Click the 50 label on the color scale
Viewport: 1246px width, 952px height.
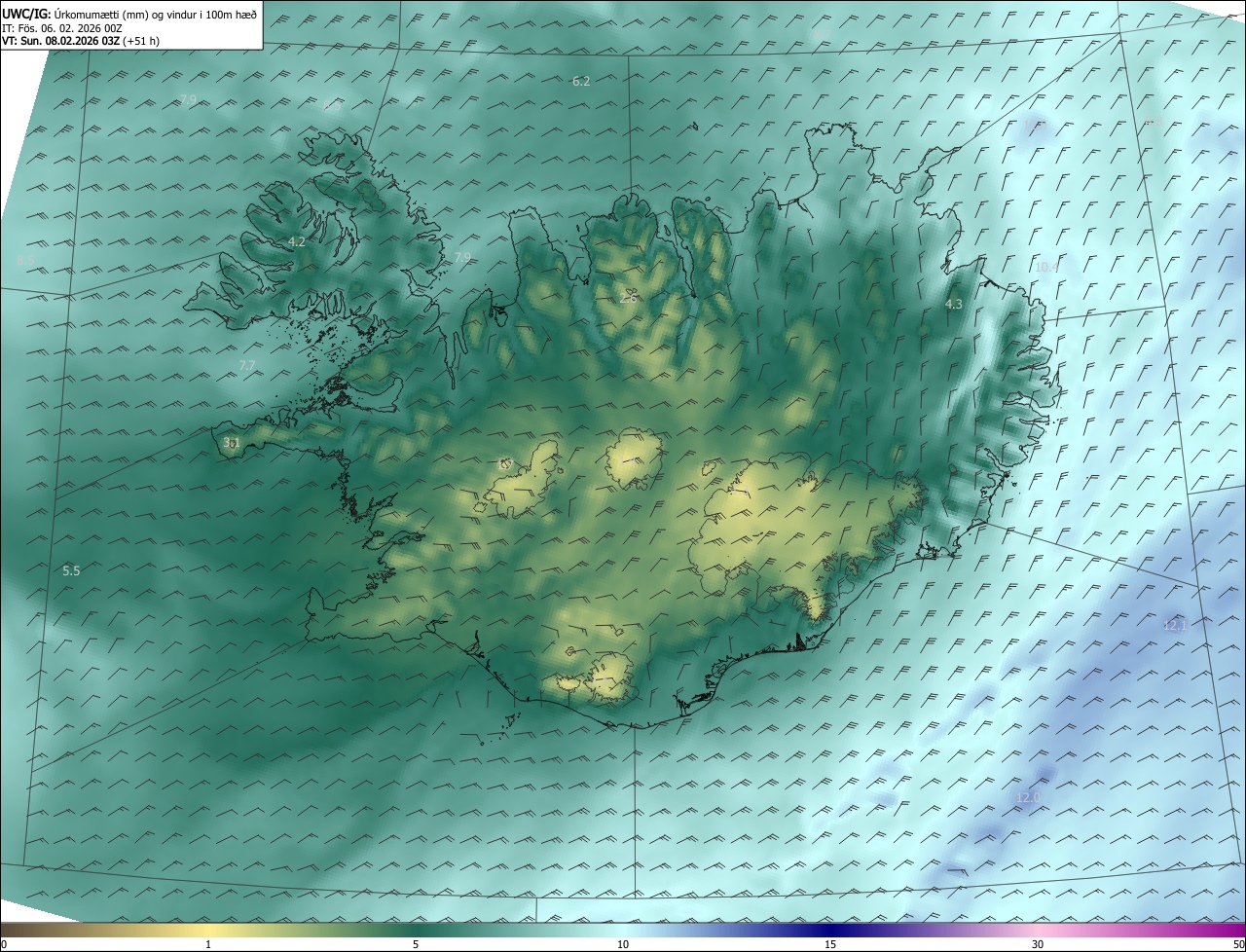1238,944
